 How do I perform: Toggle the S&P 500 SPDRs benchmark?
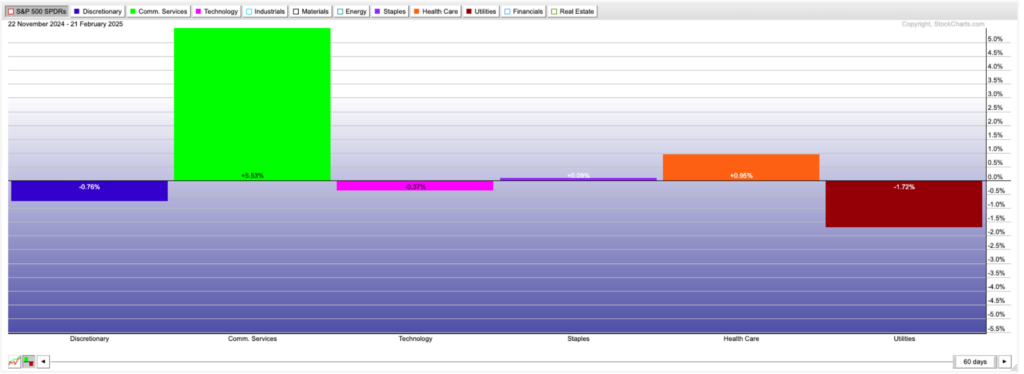pos(36,11)
